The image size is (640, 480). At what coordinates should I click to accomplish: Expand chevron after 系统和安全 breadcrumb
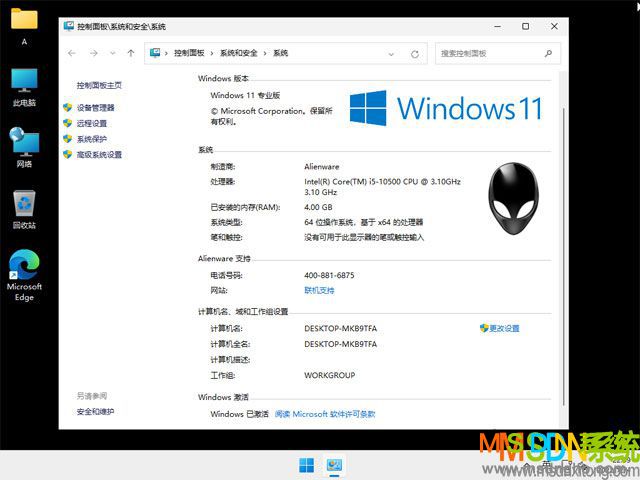tap(265, 53)
